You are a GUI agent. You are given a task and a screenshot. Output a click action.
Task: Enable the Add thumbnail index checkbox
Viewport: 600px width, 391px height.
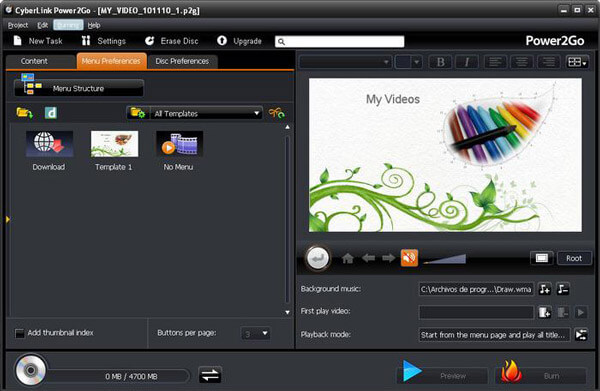[x=19, y=333]
